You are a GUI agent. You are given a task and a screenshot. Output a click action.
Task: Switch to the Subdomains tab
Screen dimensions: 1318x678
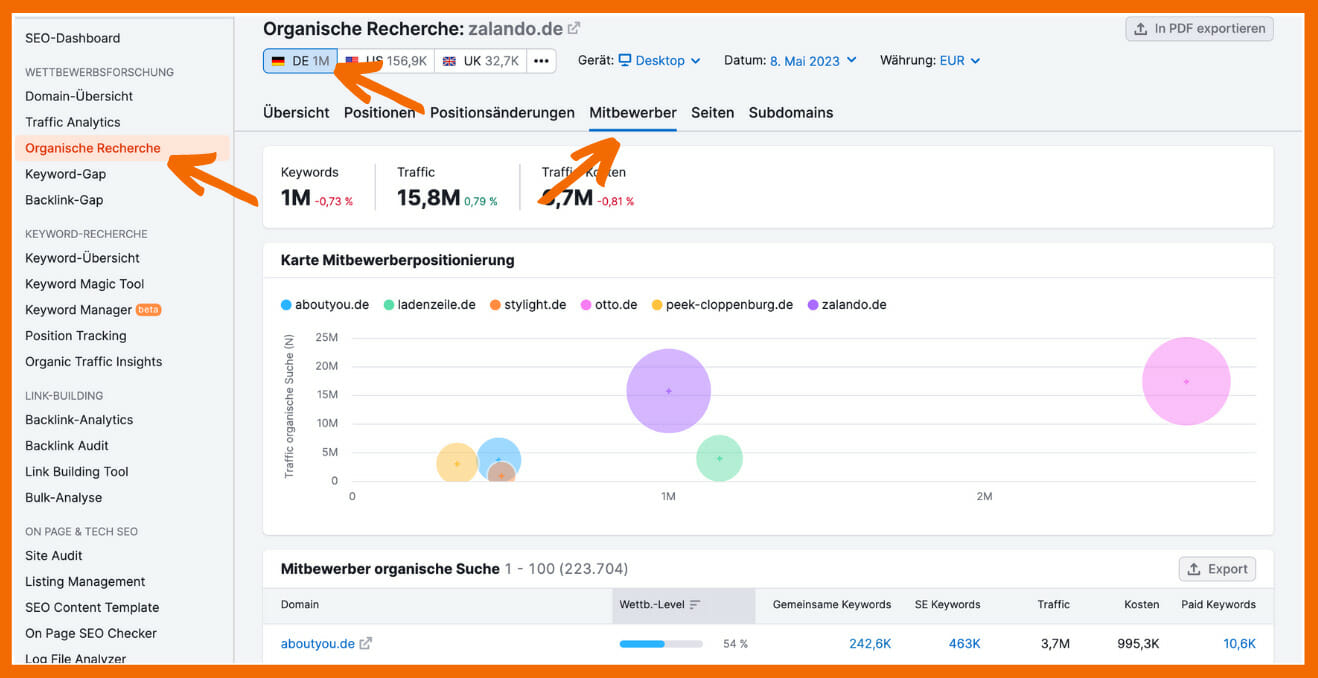coord(790,113)
